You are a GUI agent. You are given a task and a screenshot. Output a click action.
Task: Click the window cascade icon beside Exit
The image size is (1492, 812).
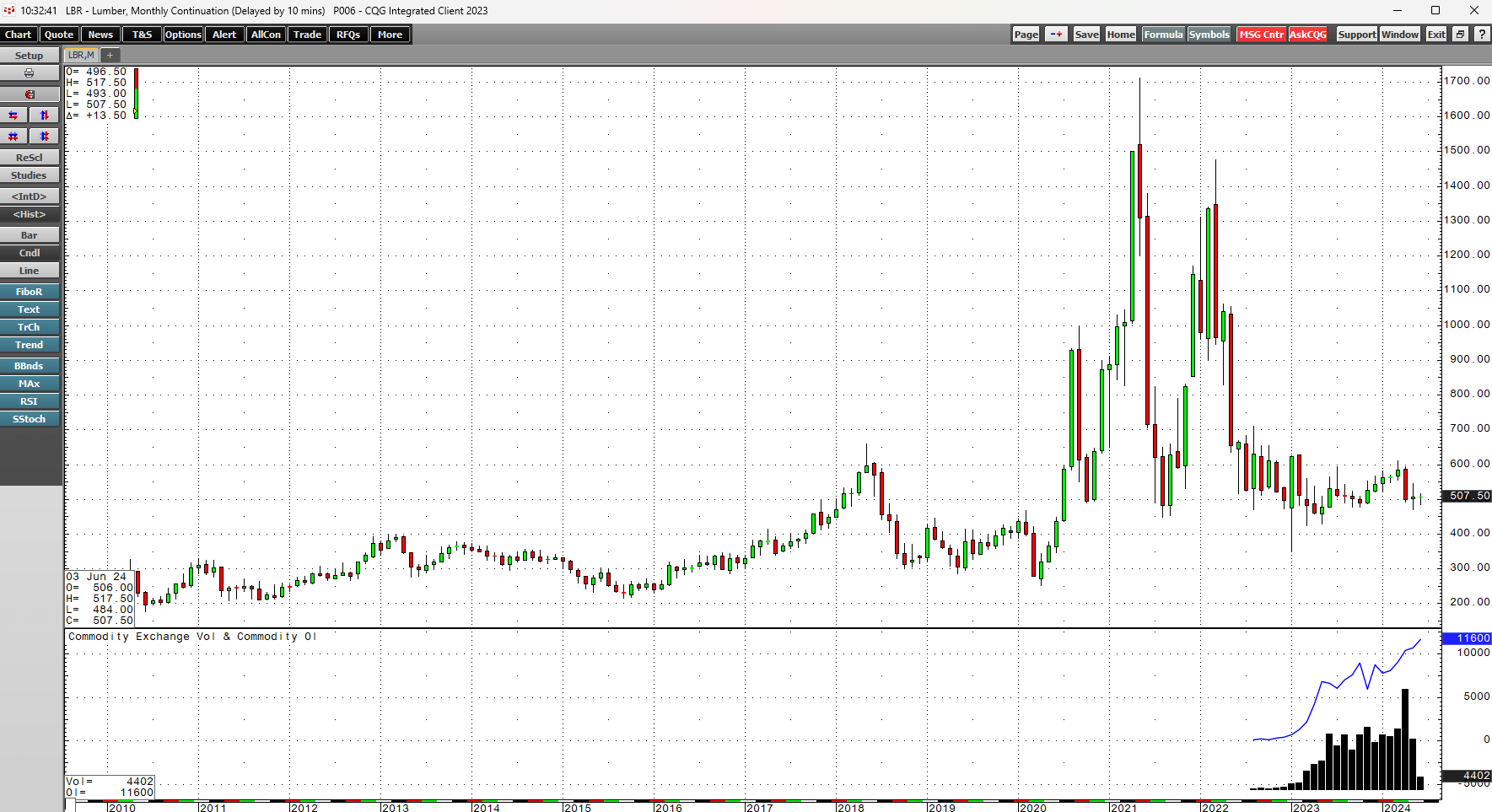pyautogui.click(x=1458, y=35)
